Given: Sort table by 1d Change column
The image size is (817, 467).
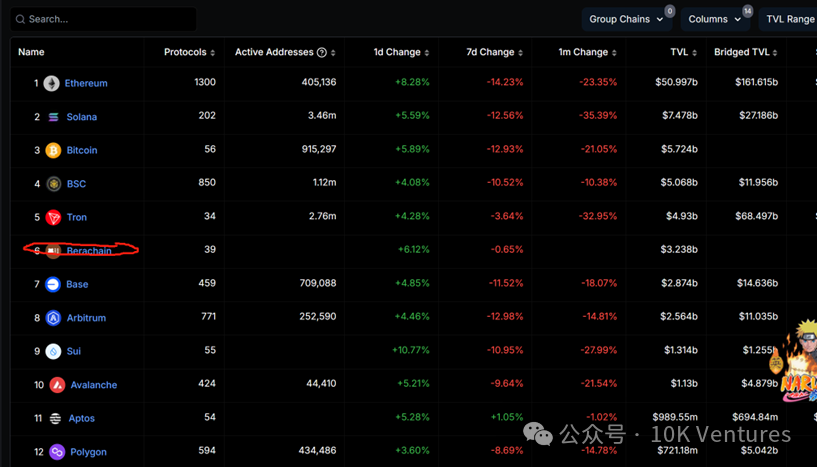Looking at the screenshot, I should coord(401,52).
